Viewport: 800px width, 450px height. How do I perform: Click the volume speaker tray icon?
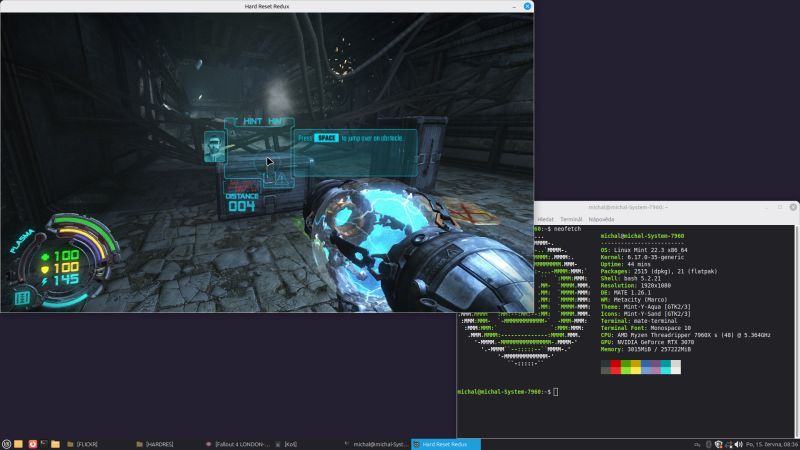738,444
